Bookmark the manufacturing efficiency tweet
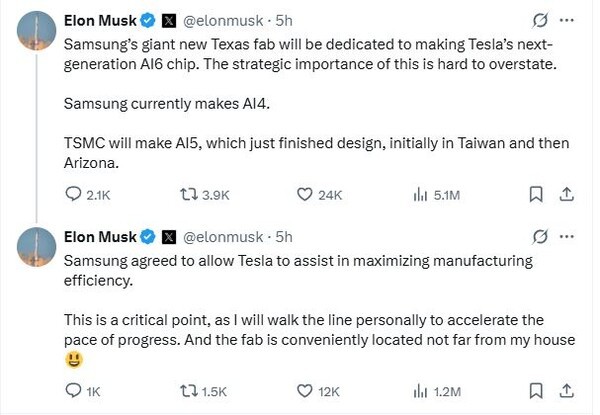Screen dimensions: 600x415 pos(536,391)
